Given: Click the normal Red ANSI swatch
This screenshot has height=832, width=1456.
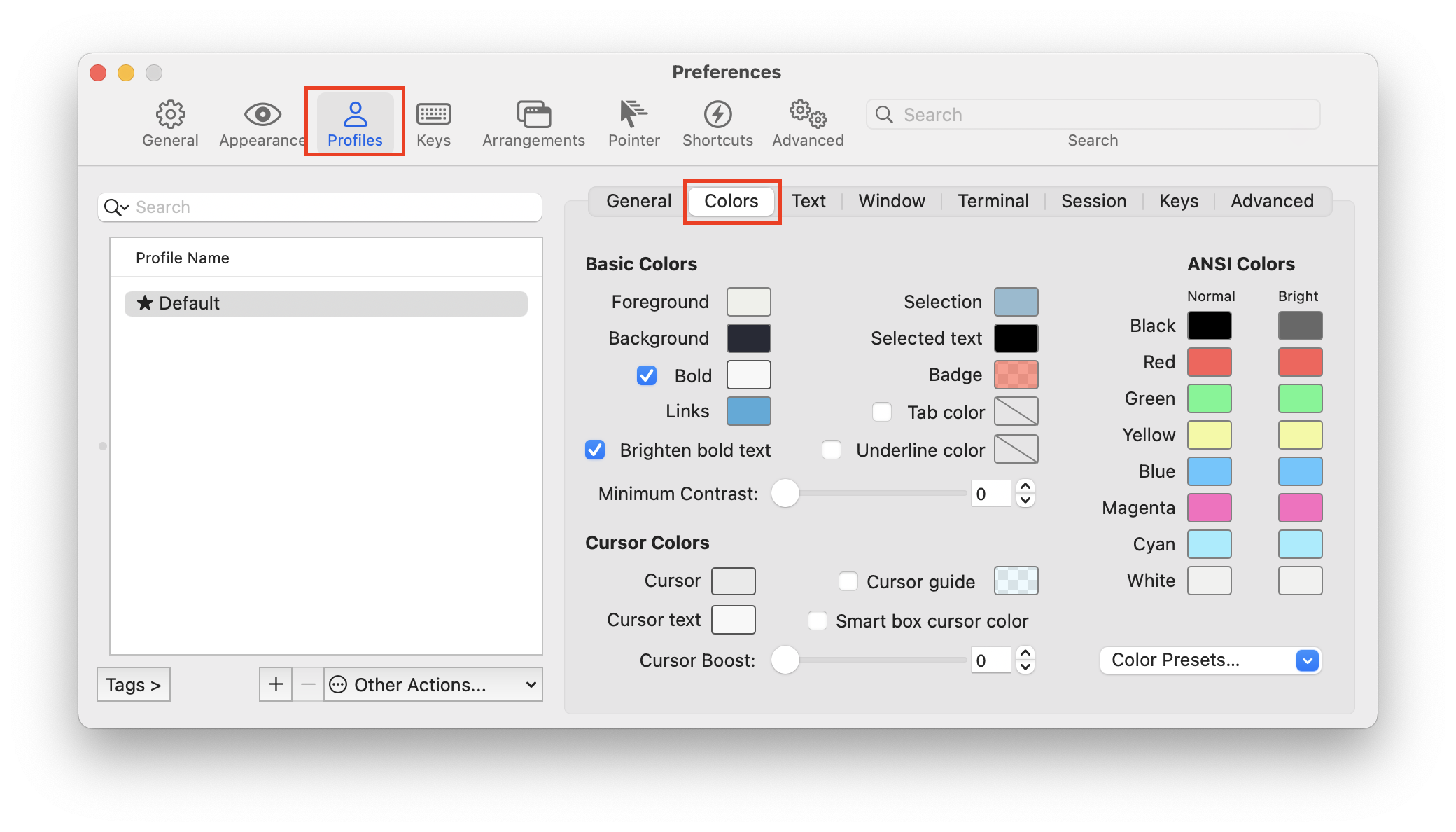Looking at the screenshot, I should tap(1209, 362).
